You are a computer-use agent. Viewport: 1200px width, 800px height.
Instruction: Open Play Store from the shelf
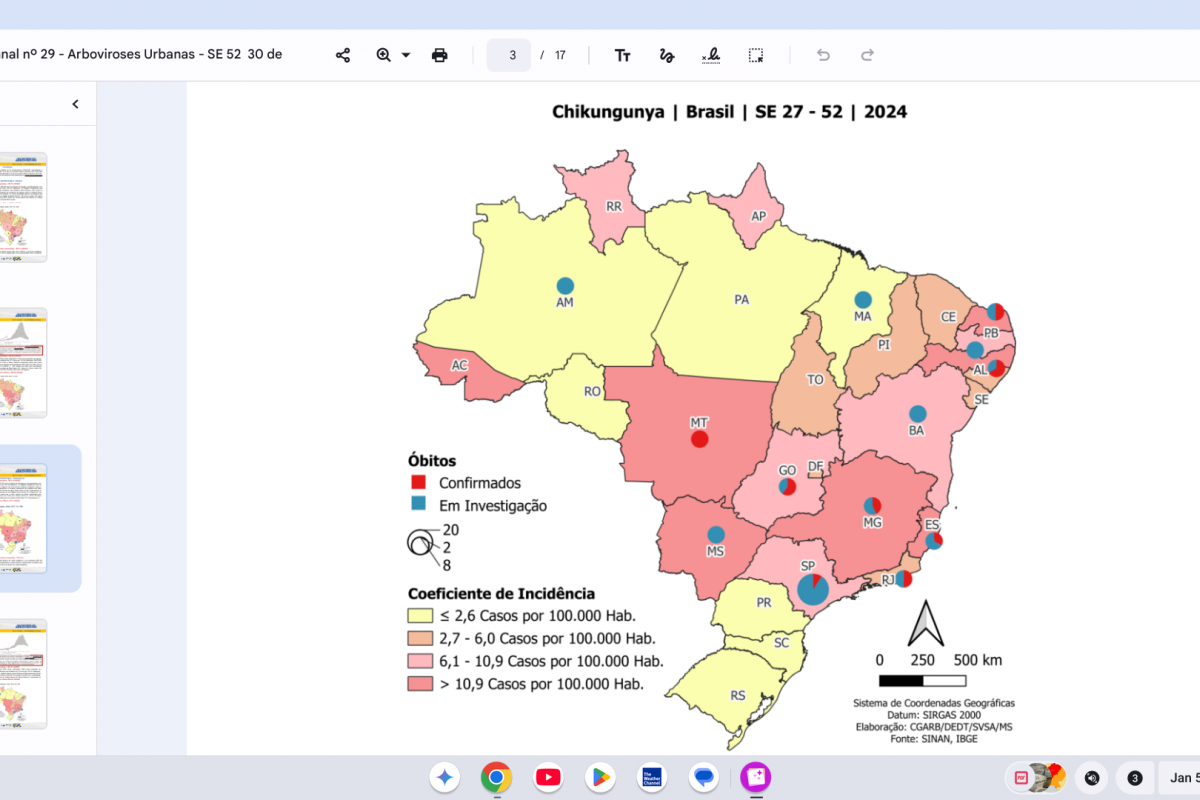[600, 777]
